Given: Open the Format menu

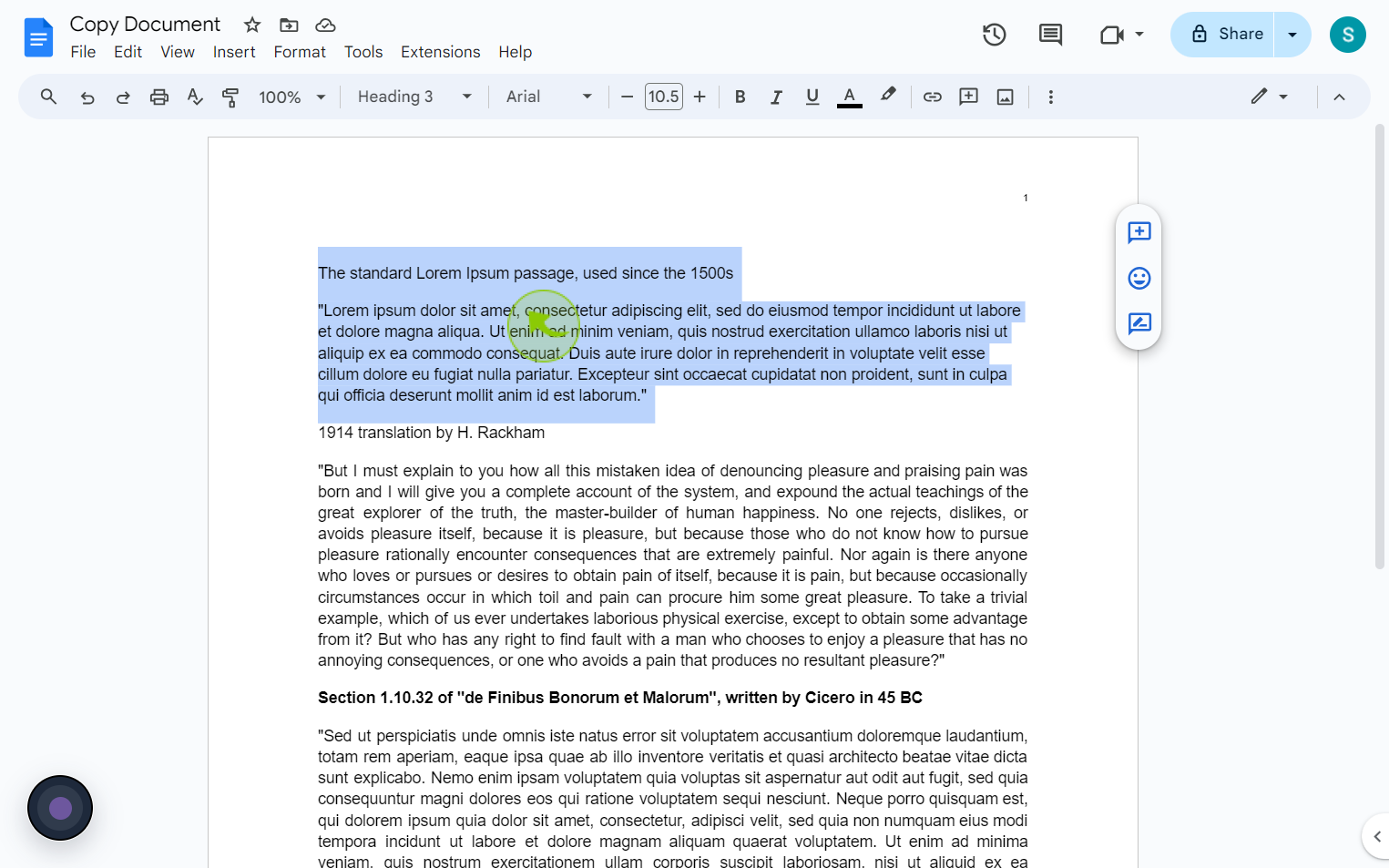Looking at the screenshot, I should click(300, 52).
